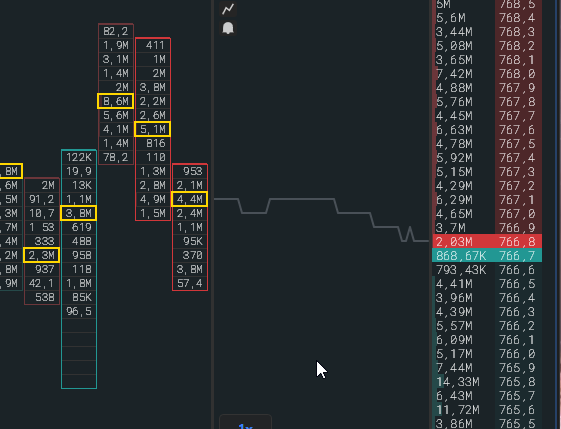This screenshot has height=429, width=561.
Task: Select the 3,7M ask volume
Action: click(451, 228)
